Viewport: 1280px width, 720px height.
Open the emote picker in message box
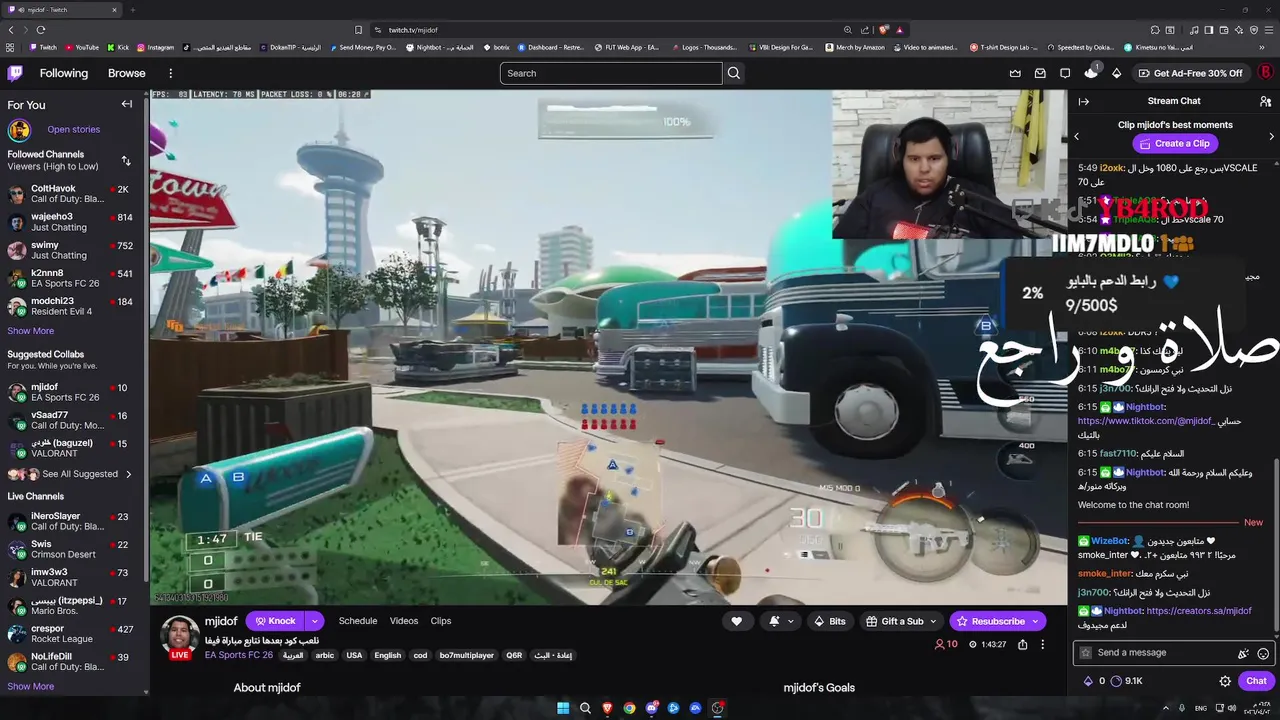(x=1263, y=653)
